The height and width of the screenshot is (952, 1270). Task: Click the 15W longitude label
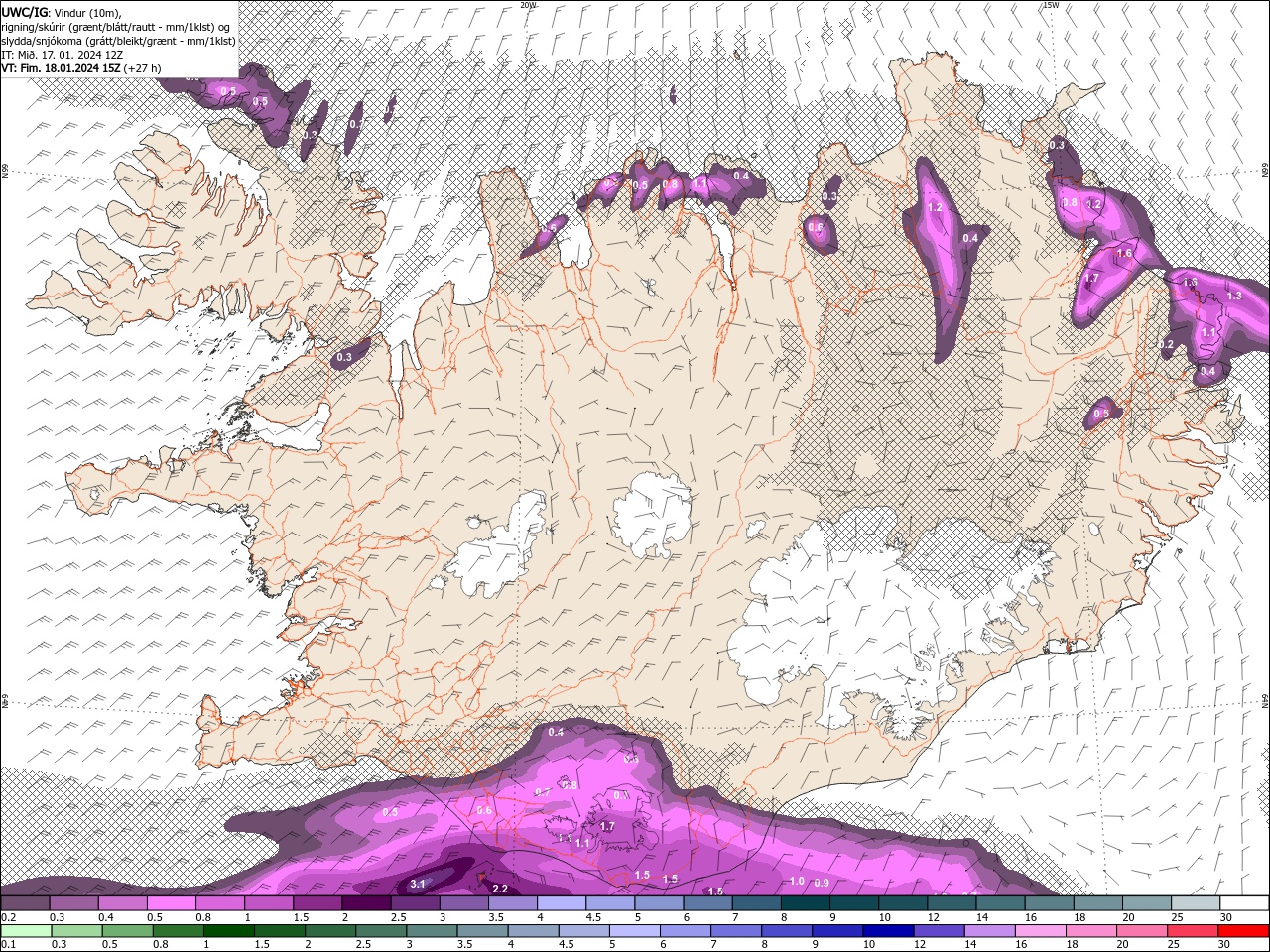pyautogui.click(x=1050, y=5)
